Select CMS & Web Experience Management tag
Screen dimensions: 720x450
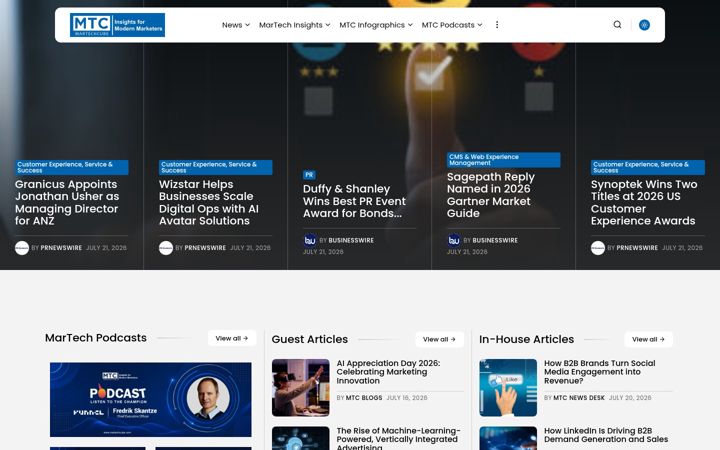click(503, 160)
